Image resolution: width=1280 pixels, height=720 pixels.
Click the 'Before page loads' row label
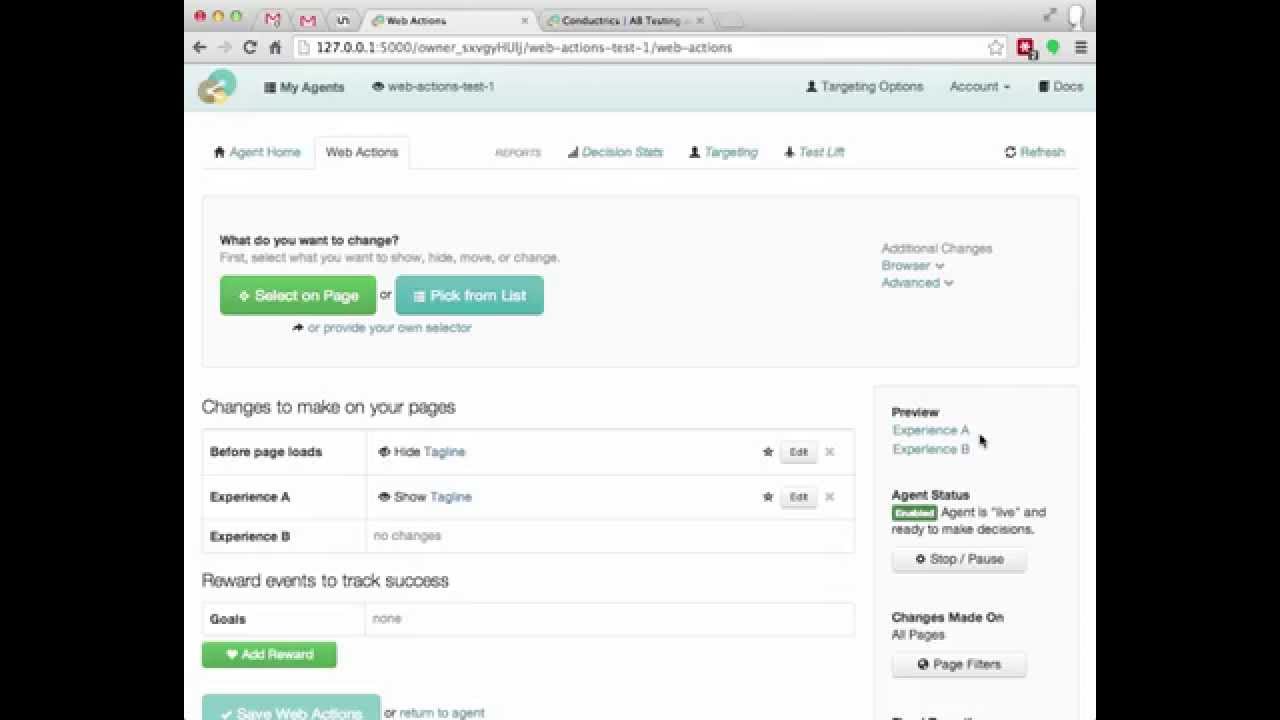coord(266,452)
